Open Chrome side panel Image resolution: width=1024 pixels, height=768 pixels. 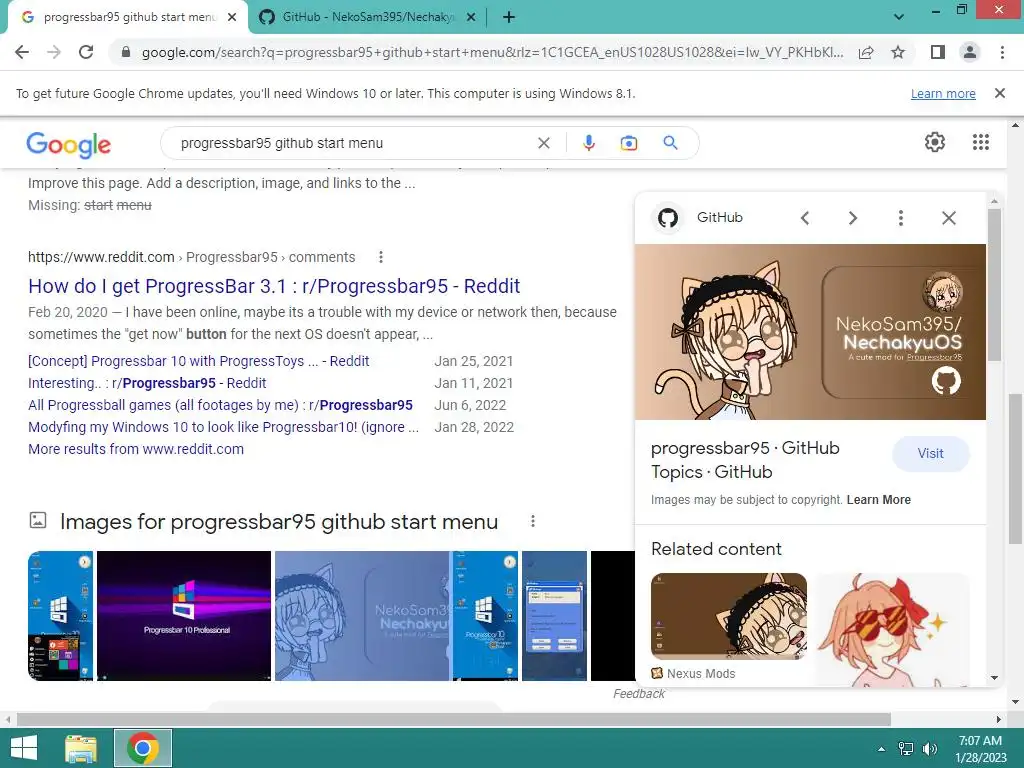pos(938,52)
